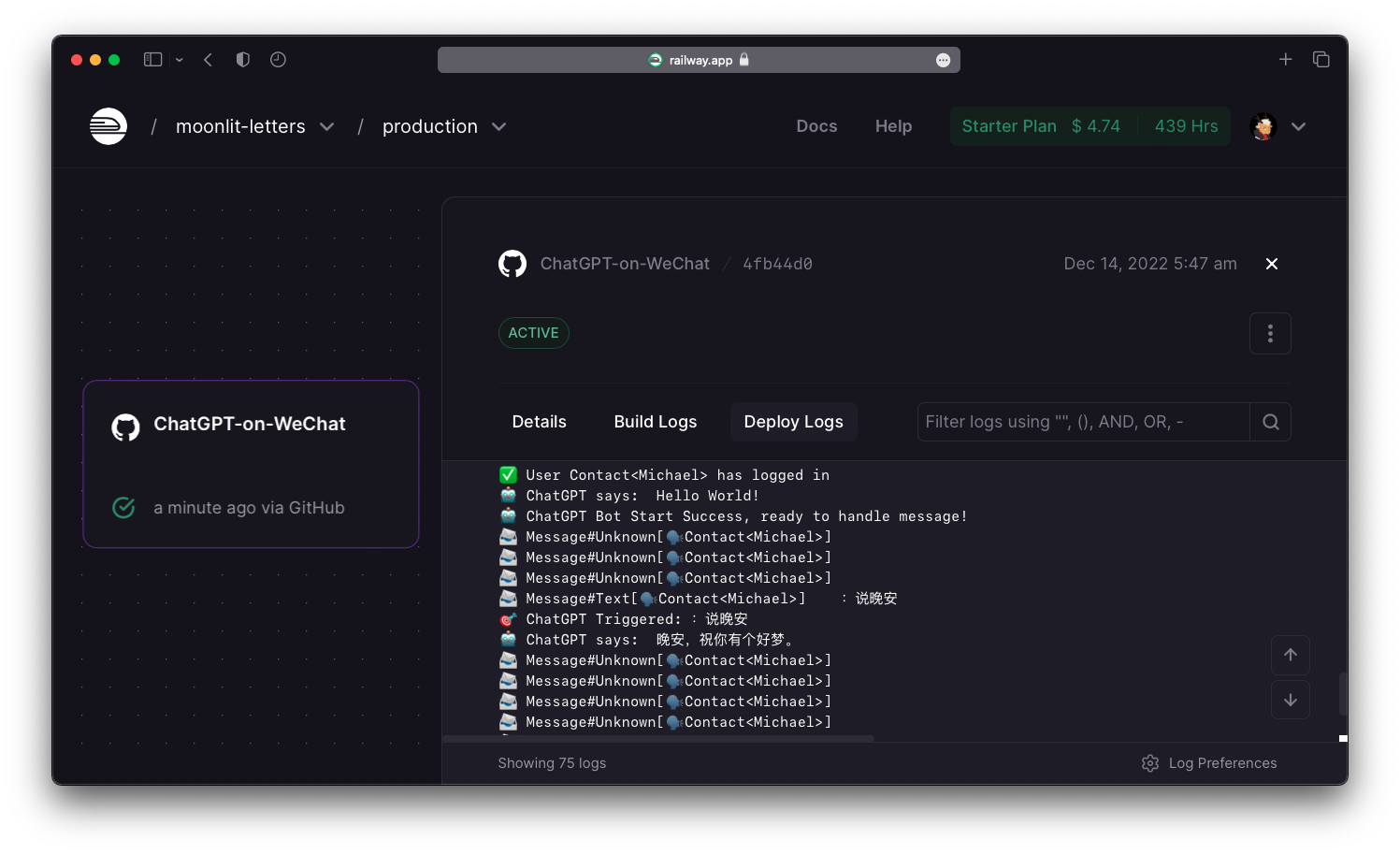Click the Railway logo home icon
1400x854 pixels.
(108, 126)
